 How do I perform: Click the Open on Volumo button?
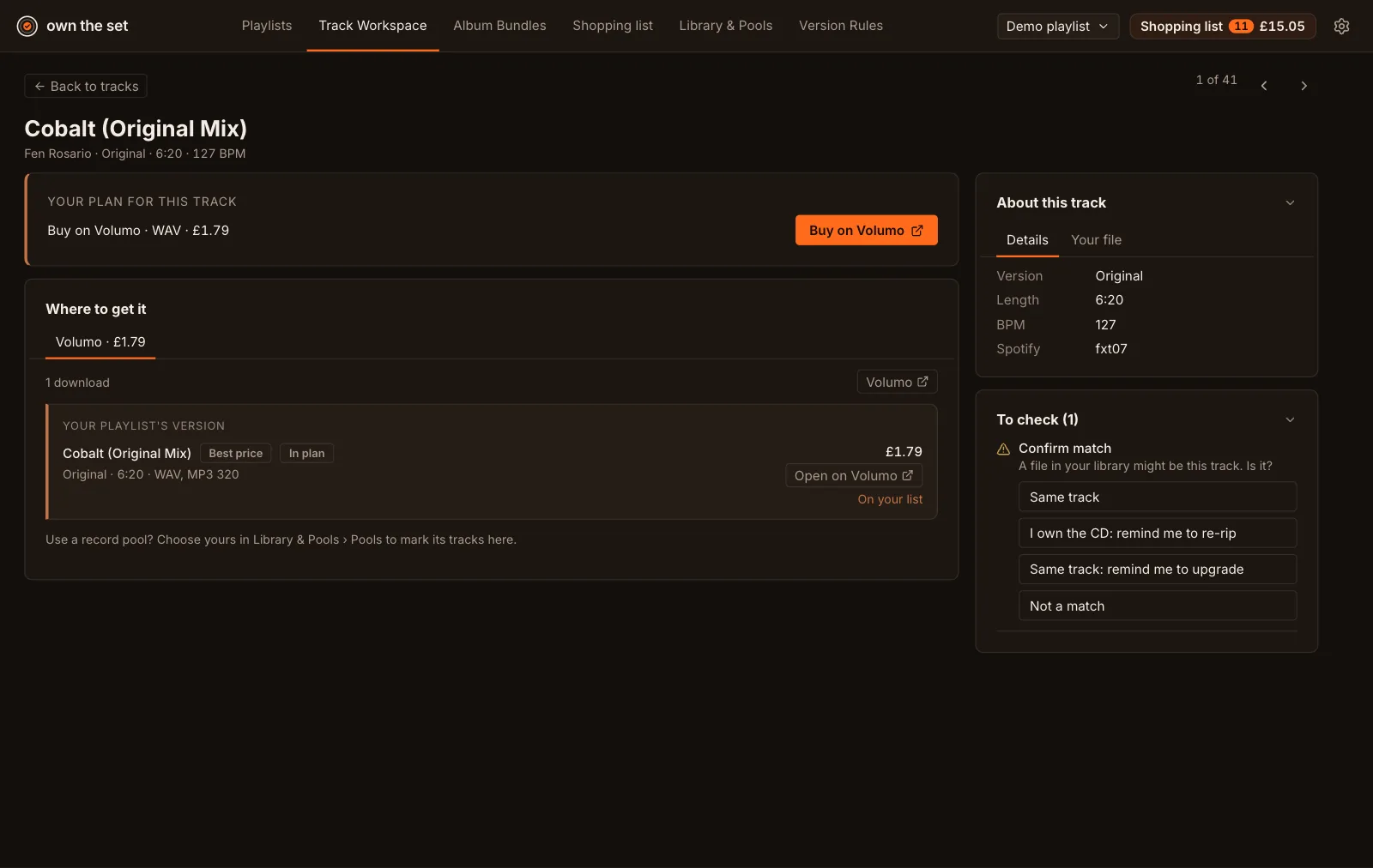click(854, 475)
